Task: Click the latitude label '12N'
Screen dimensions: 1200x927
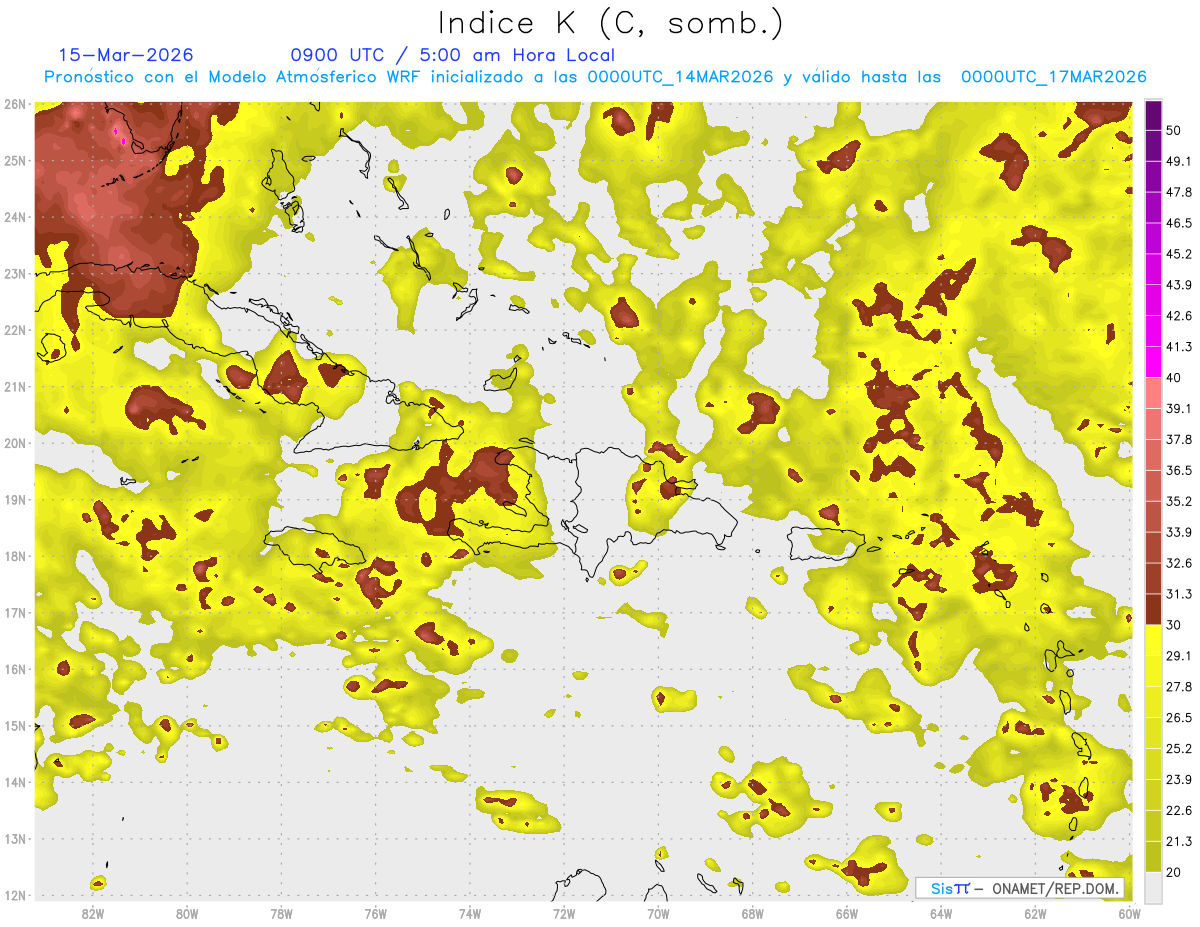Action: [15, 895]
